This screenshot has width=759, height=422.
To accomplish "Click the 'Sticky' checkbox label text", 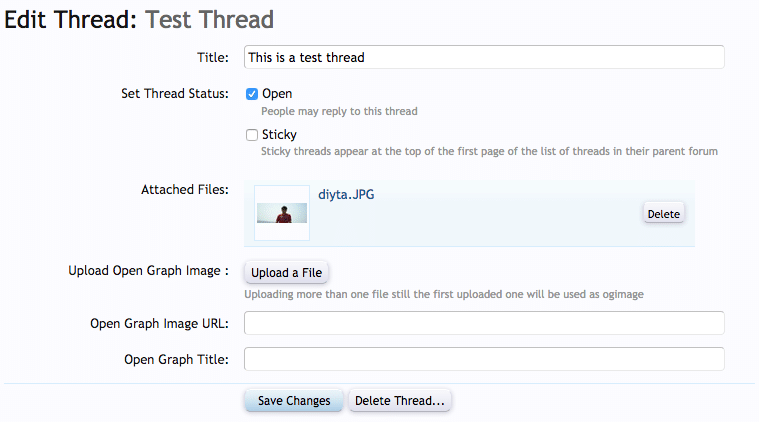I will pos(279,135).
